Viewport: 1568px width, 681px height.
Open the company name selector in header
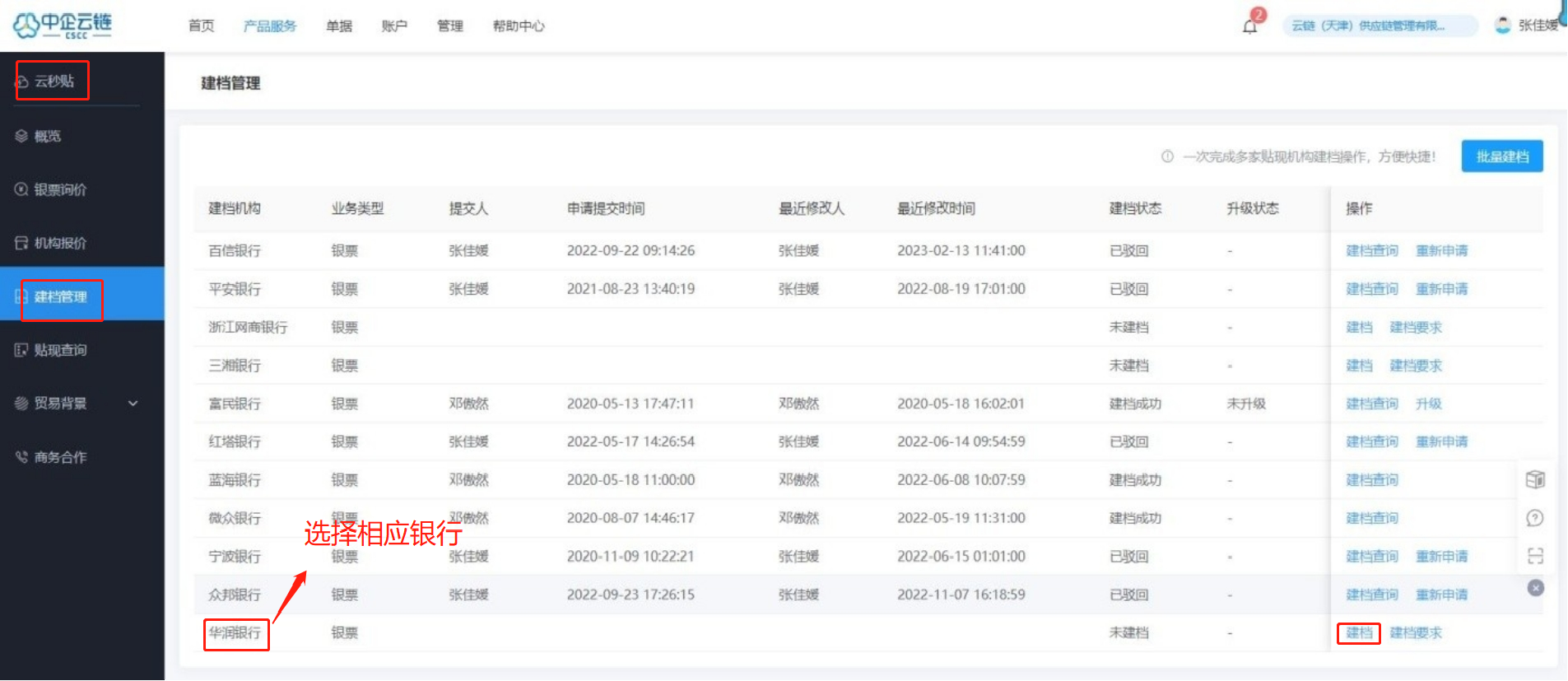[1380, 26]
